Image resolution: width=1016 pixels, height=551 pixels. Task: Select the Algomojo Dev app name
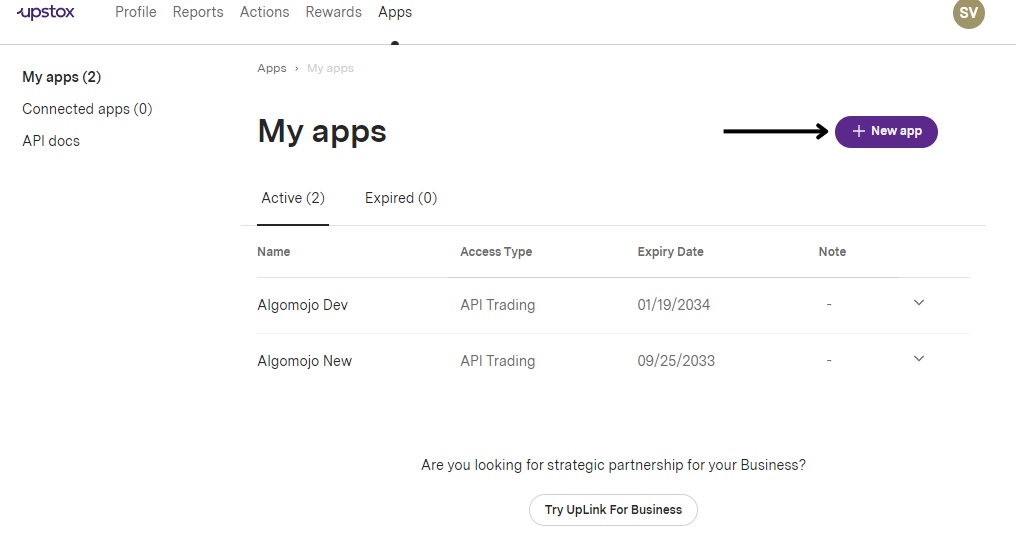tap(303, 305)
